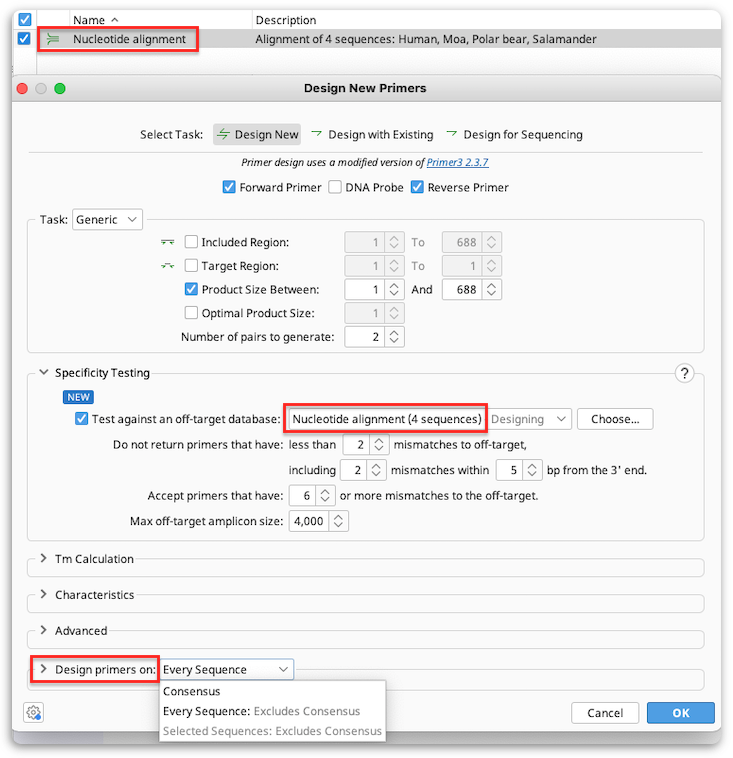
Task: Click the bp from 3' end stepper
Action: pyautogui.click(x=532, y=470)
